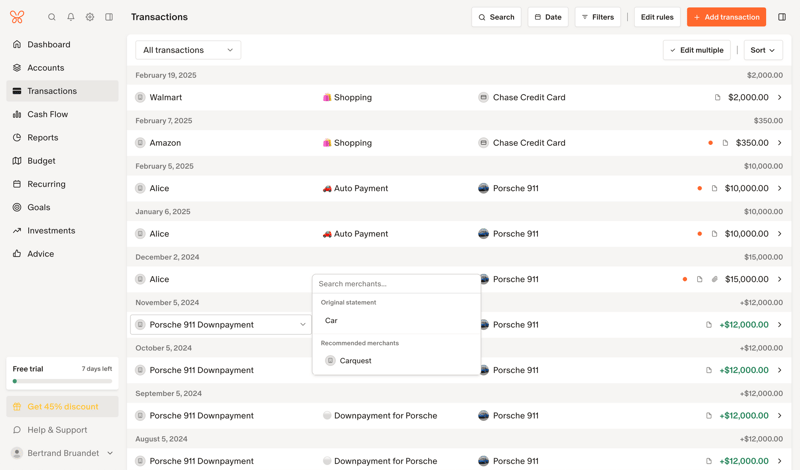Image resolution: width=800 pixels, height=470 pixels.
Task: Open Budget page
Action: tap(62, 161)
